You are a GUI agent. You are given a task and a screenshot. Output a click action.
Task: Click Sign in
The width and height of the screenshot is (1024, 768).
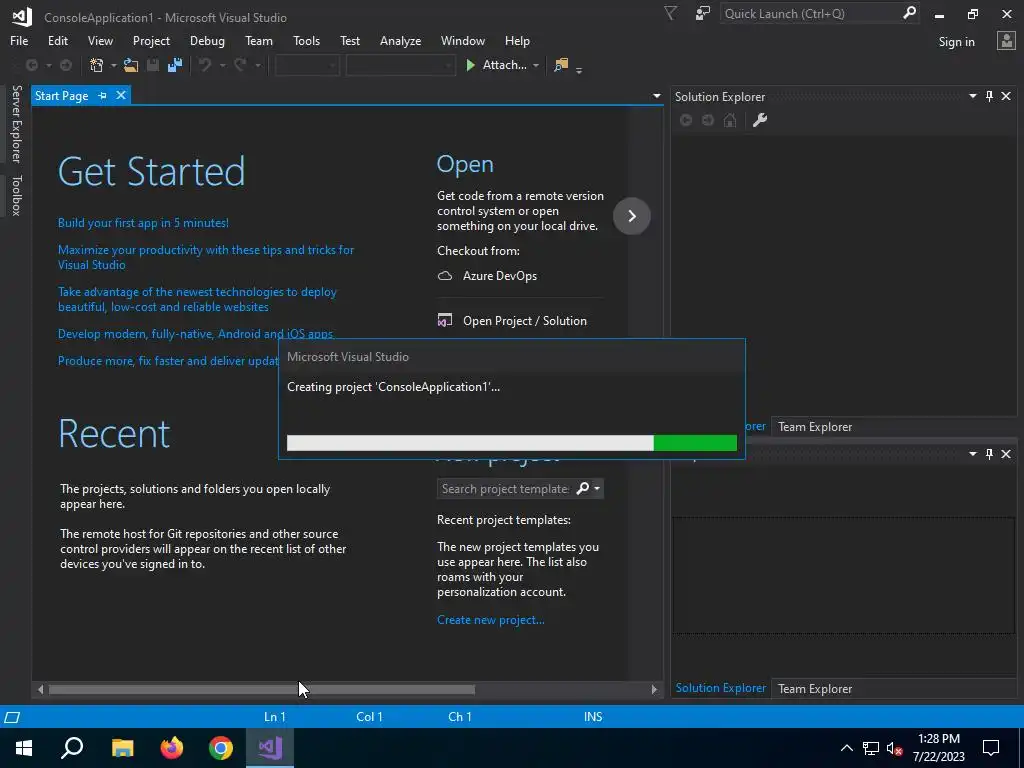click(956, 42)
